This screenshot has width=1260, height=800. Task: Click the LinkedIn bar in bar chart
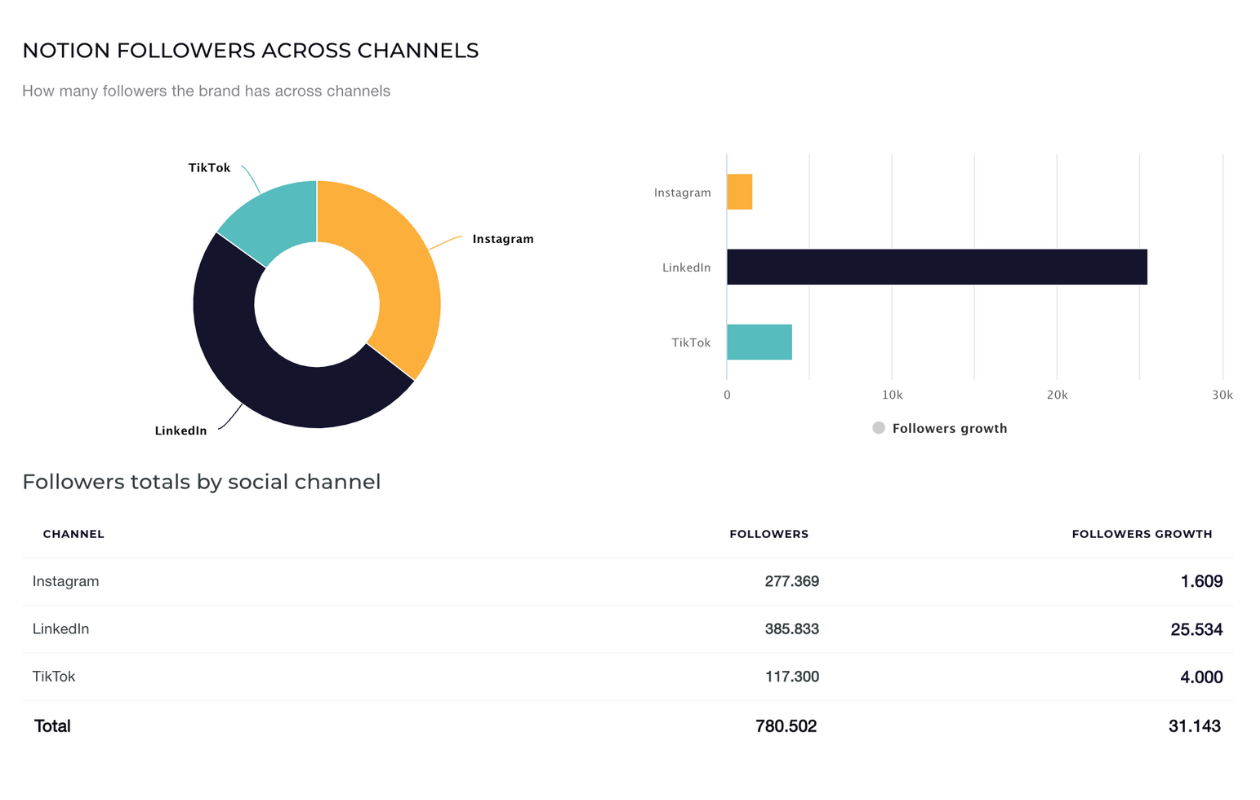pos(937,267)
